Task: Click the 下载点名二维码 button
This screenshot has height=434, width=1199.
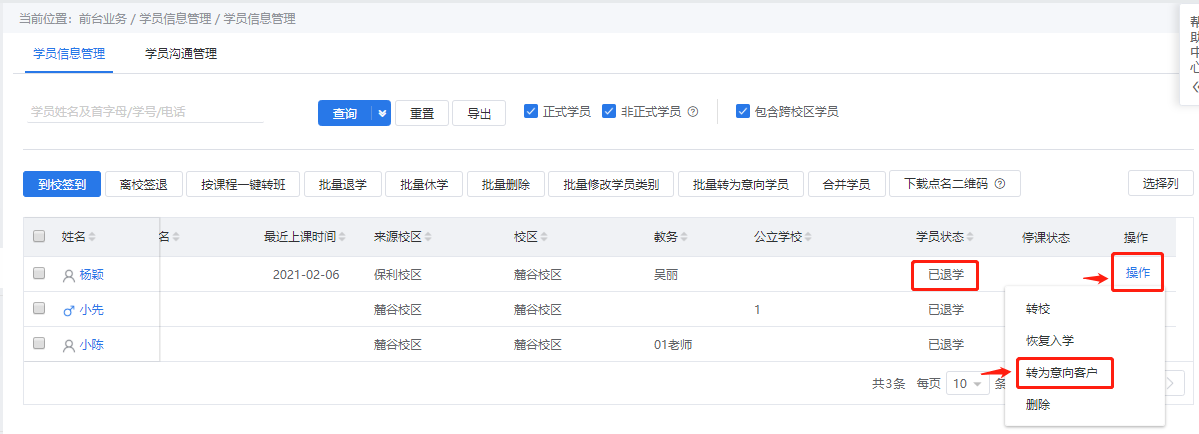Action: (x=955, y=184)
